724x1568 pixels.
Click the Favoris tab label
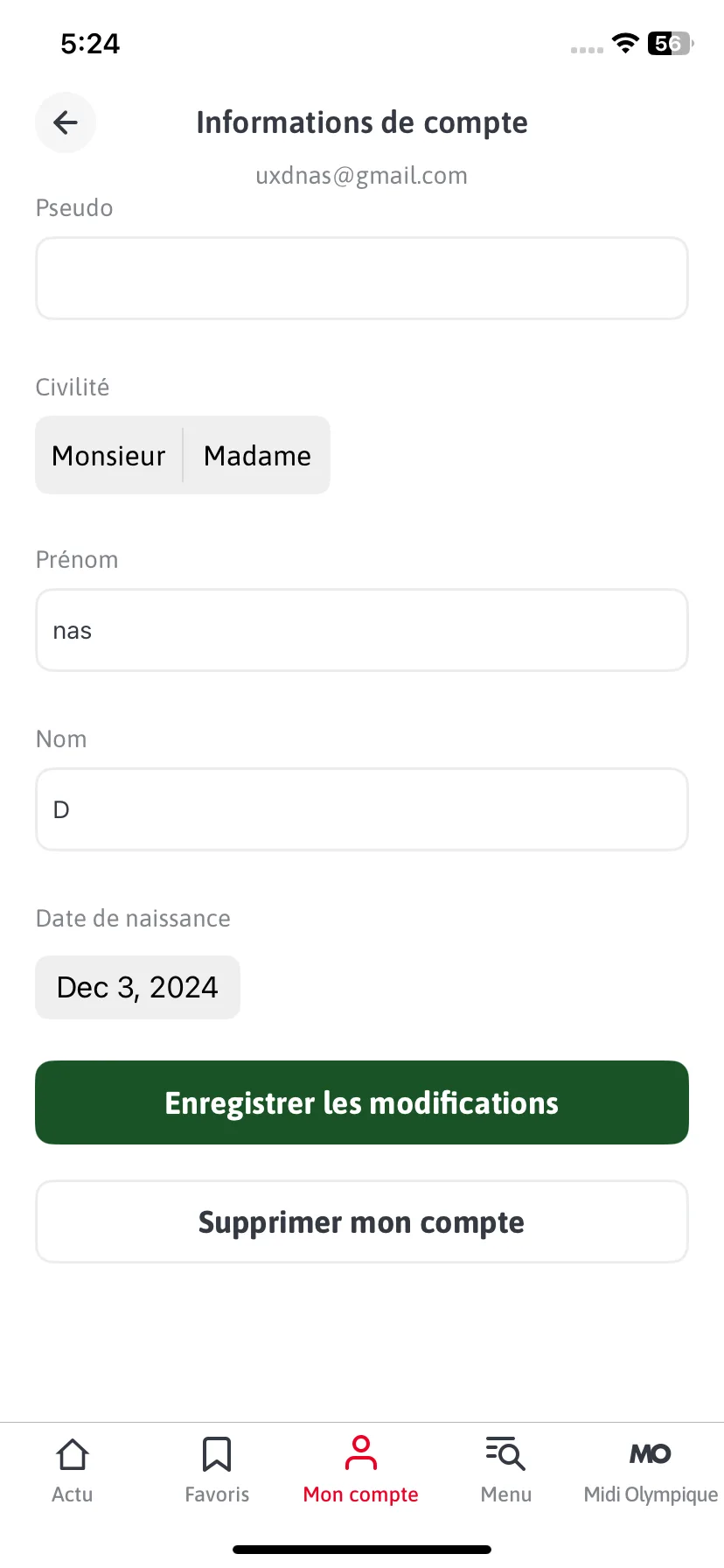point(217,1494)
